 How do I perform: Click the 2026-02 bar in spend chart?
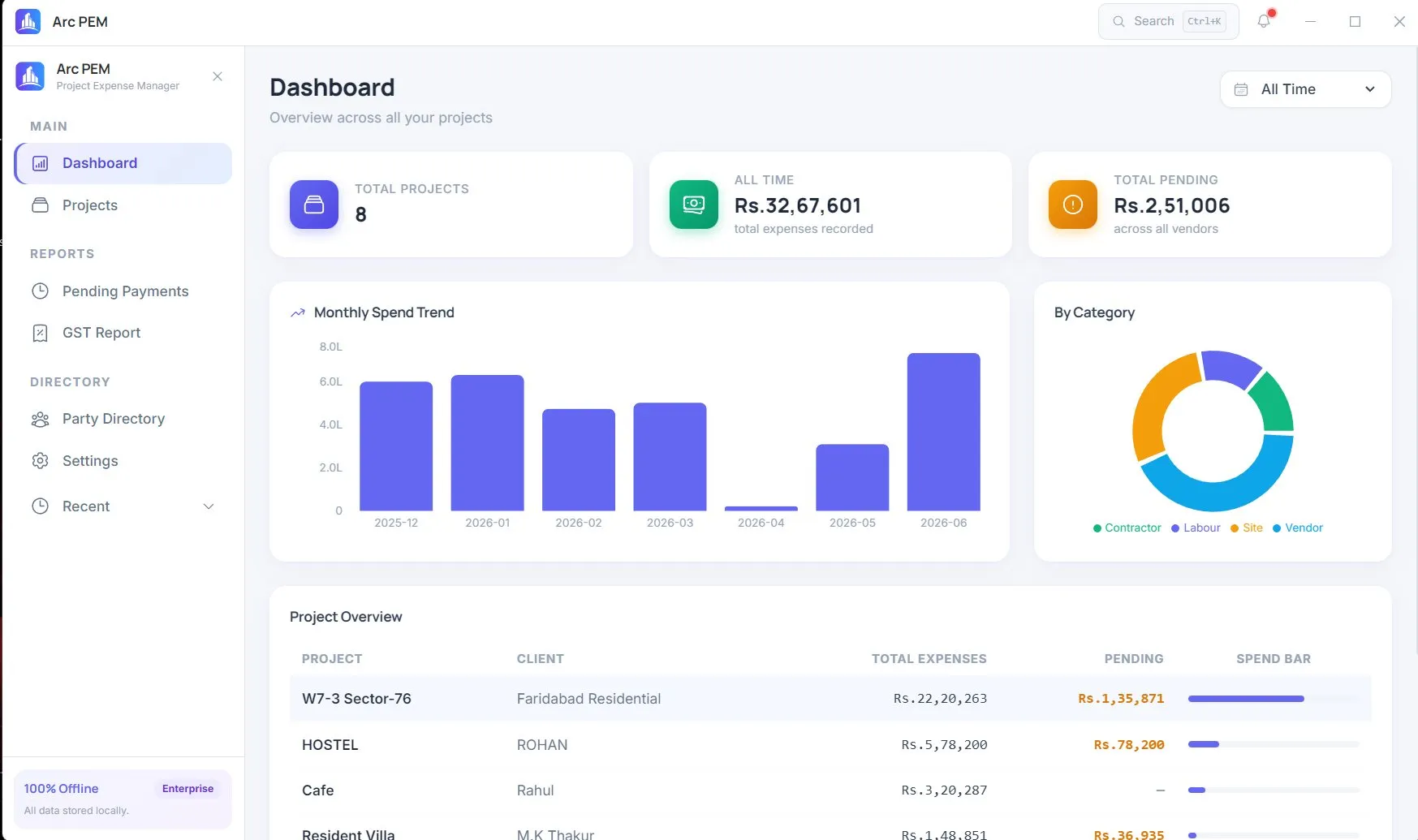(x=579, y=459)
